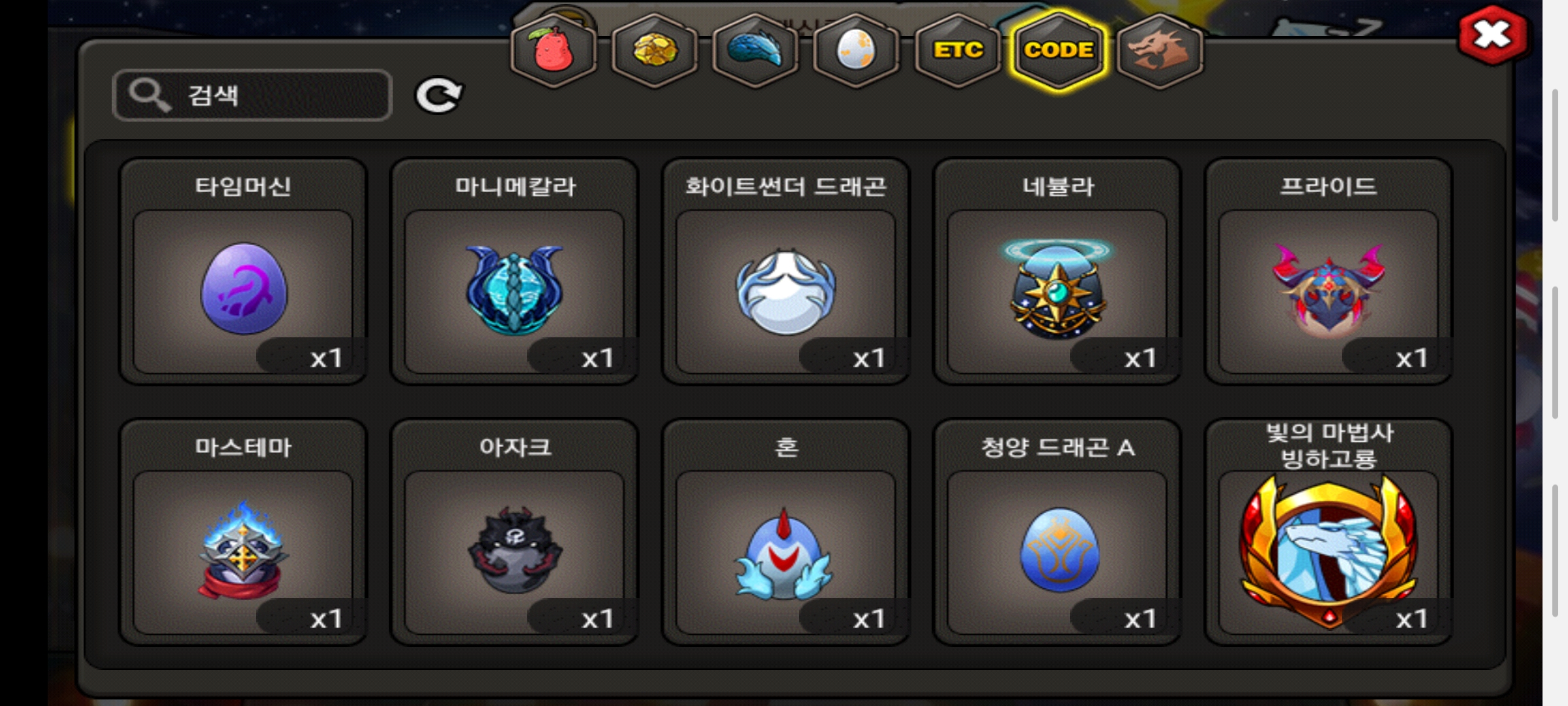Click inside the 검색 search field

pos(252,95)
